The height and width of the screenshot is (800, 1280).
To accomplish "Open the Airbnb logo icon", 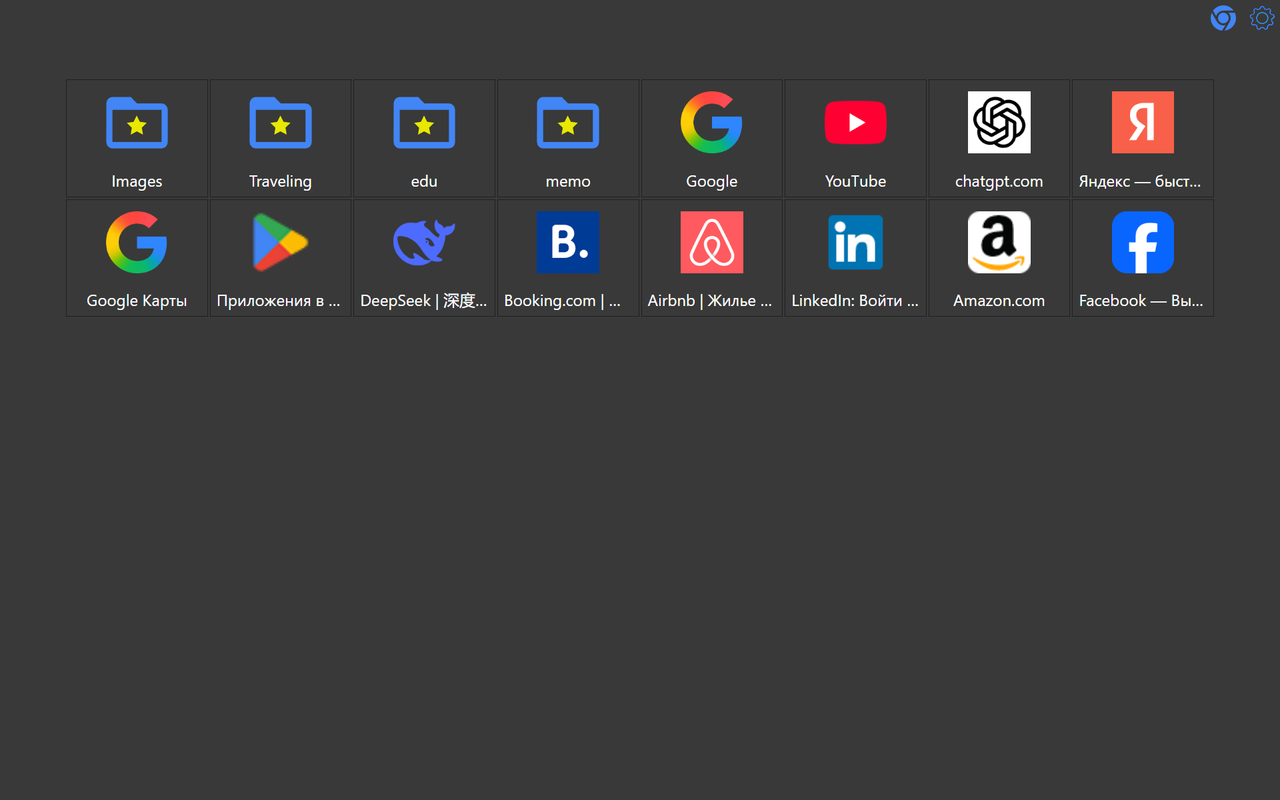I will tap(712, 242).
